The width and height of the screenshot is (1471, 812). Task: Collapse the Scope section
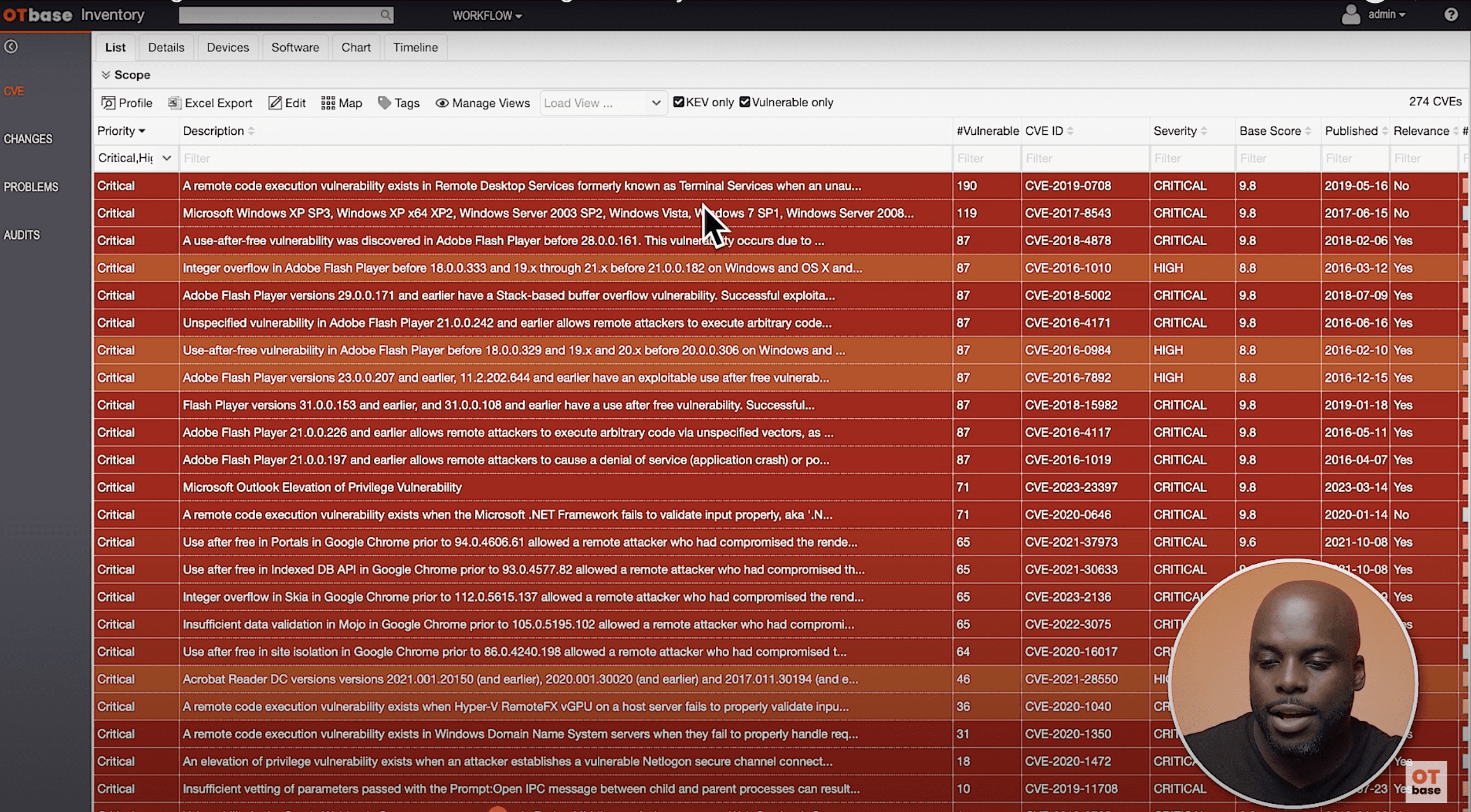pyautogui.click(x=106, y=75)
